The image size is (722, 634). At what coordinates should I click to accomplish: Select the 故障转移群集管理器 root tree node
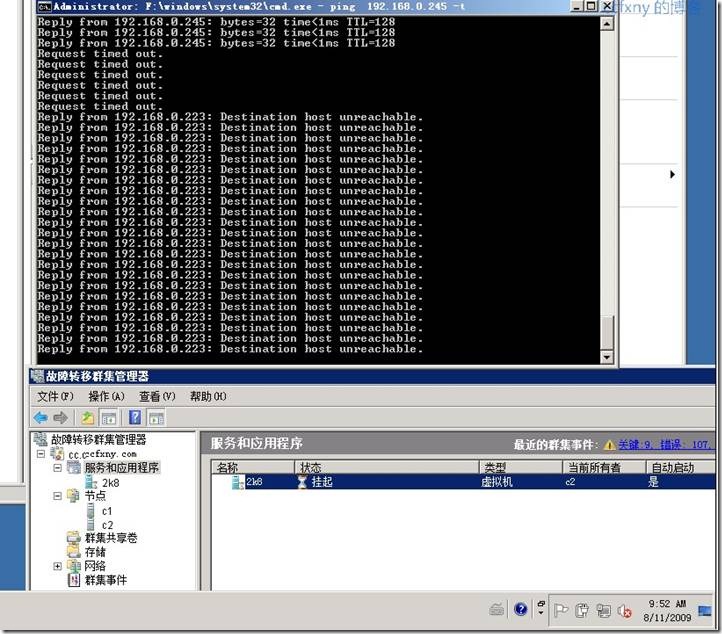pos(99,440)
